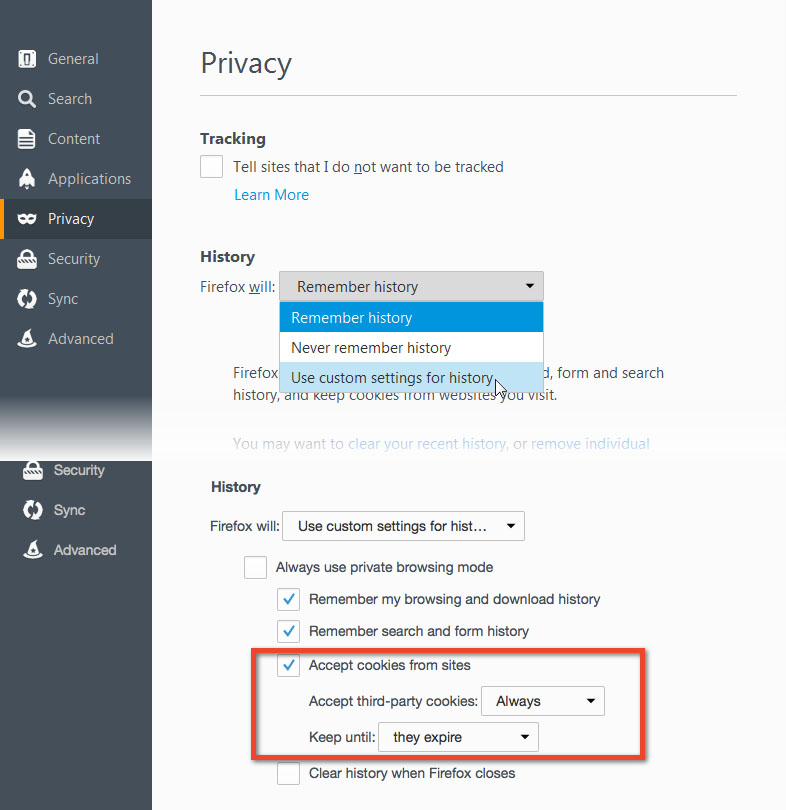786x810 pixels.
Task: Click the lower Sync label in the sidebar
Action: click(69, 510)
